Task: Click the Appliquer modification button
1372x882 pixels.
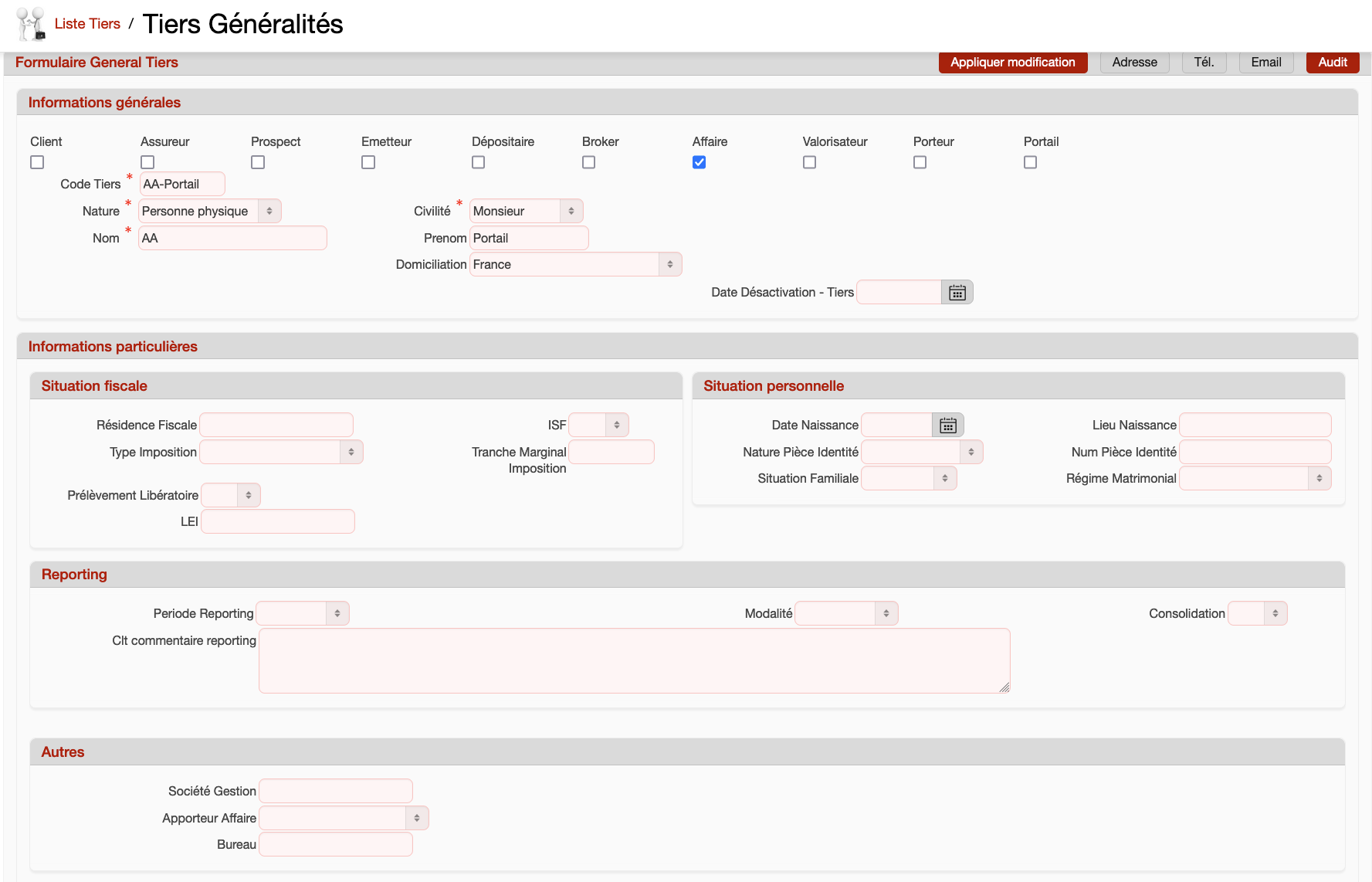Action: click(1012, 63)
